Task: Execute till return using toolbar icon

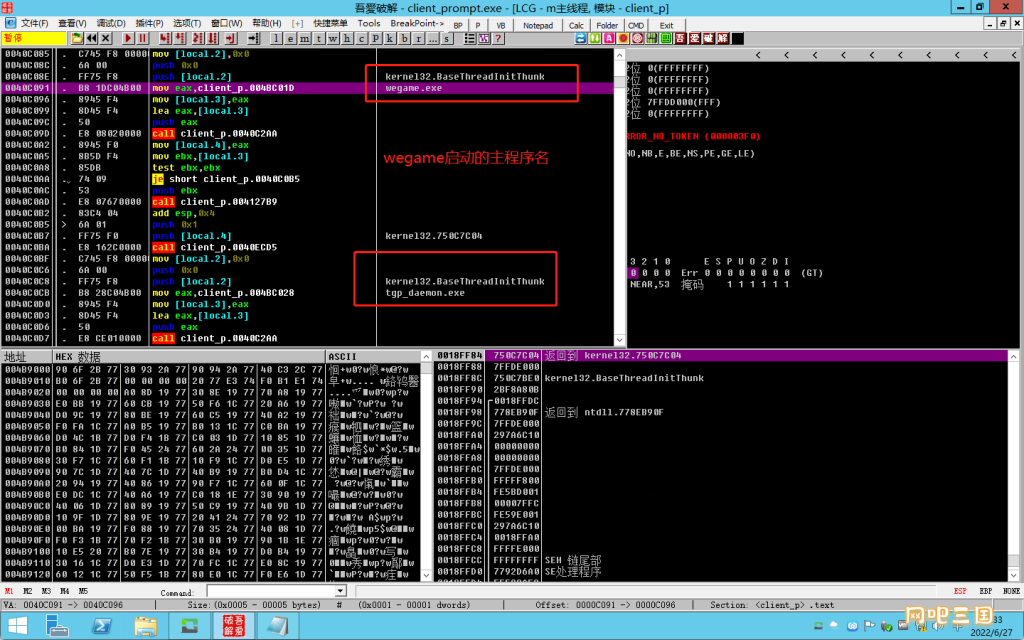Action: pyautogui.click(x=230, y=39)
